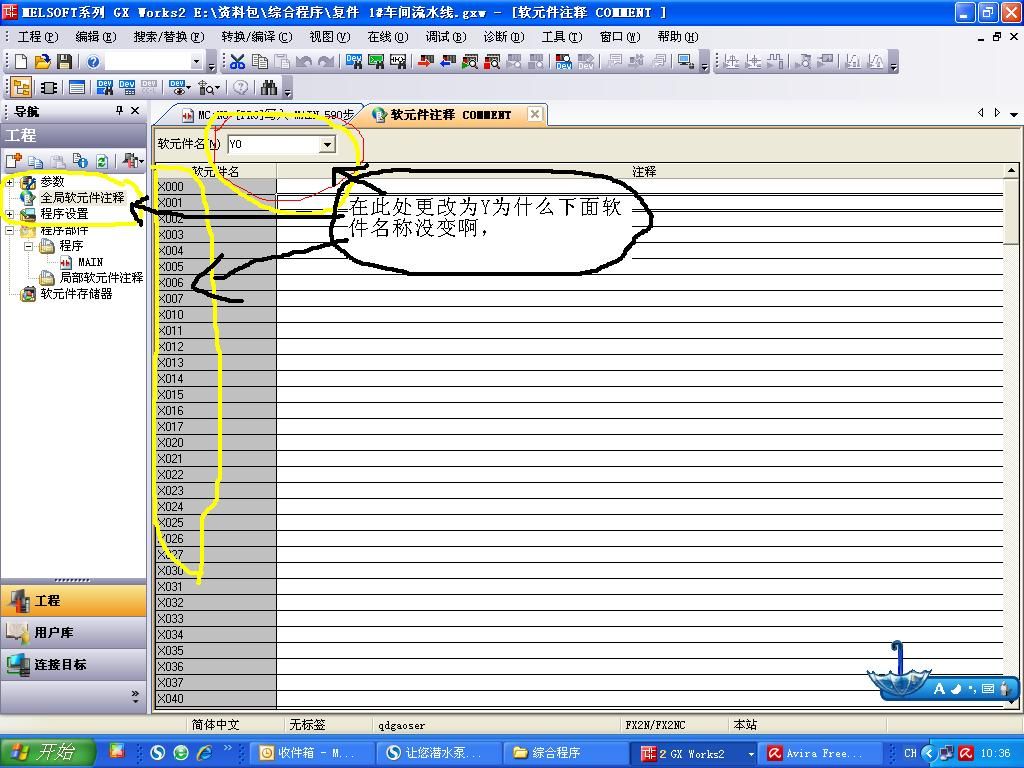The image size is (1024, 768).
Task: Click the black chip module icon
Action: [48, 87]
